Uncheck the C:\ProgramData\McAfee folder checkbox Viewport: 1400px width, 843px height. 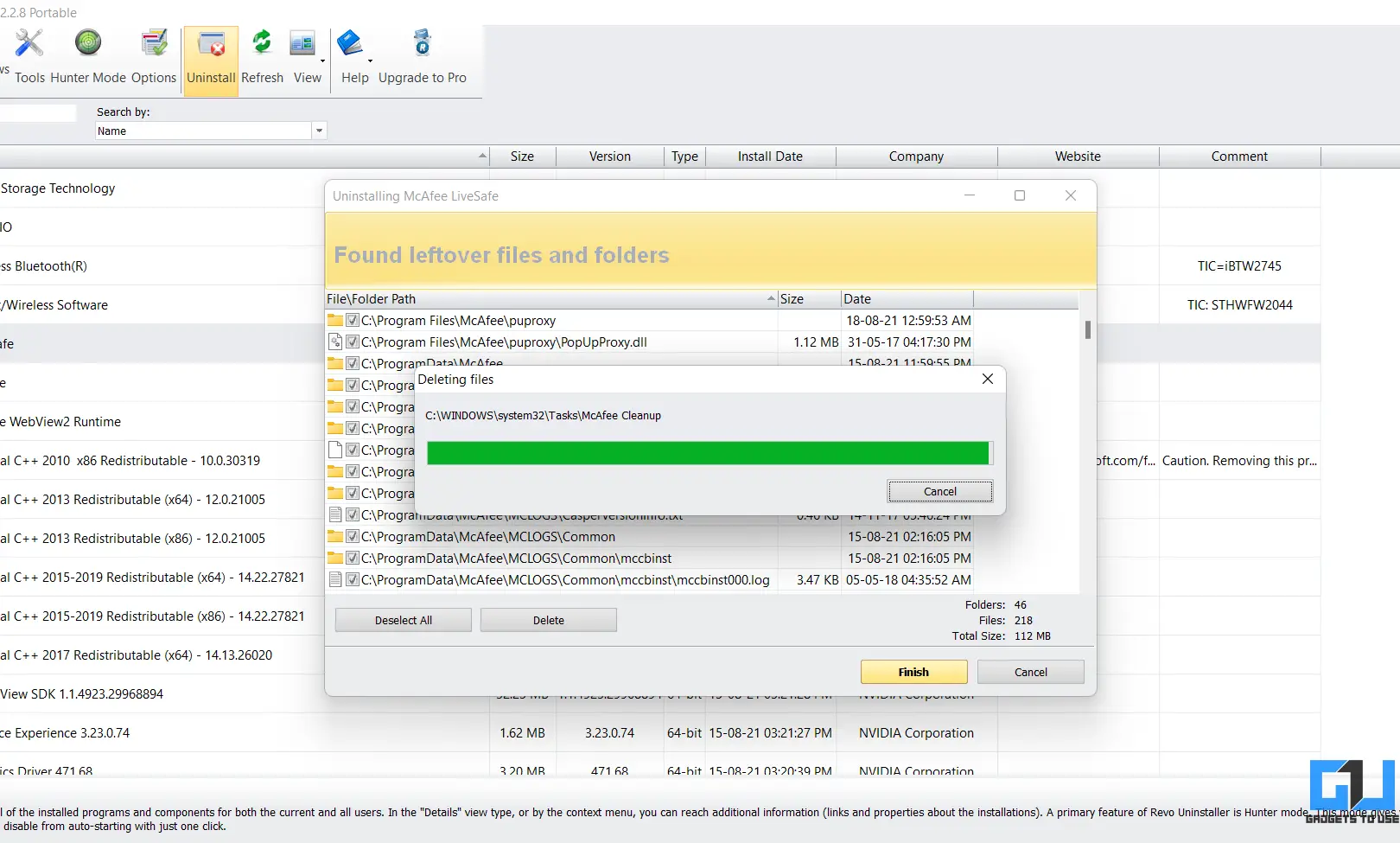(353, 363)
